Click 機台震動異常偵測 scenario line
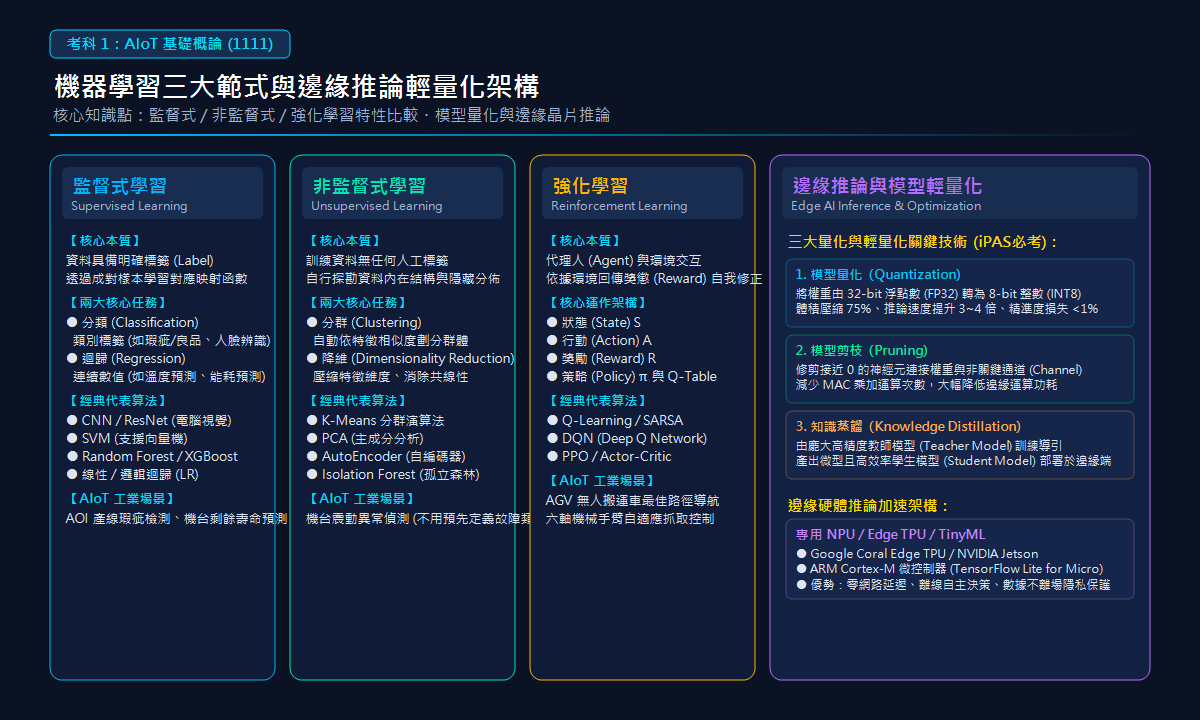Viewport: 1200px width, 720px height. click(x=418, y=518)
